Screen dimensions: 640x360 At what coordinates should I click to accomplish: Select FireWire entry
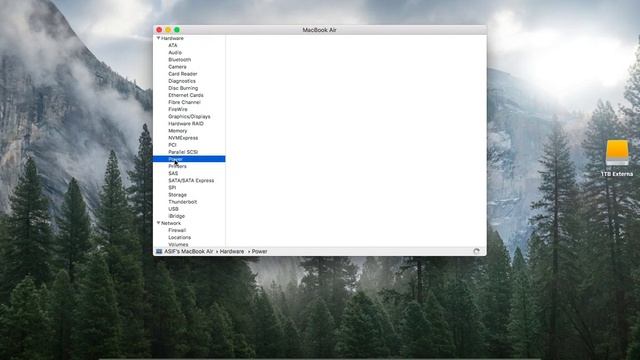coord(178,109)
